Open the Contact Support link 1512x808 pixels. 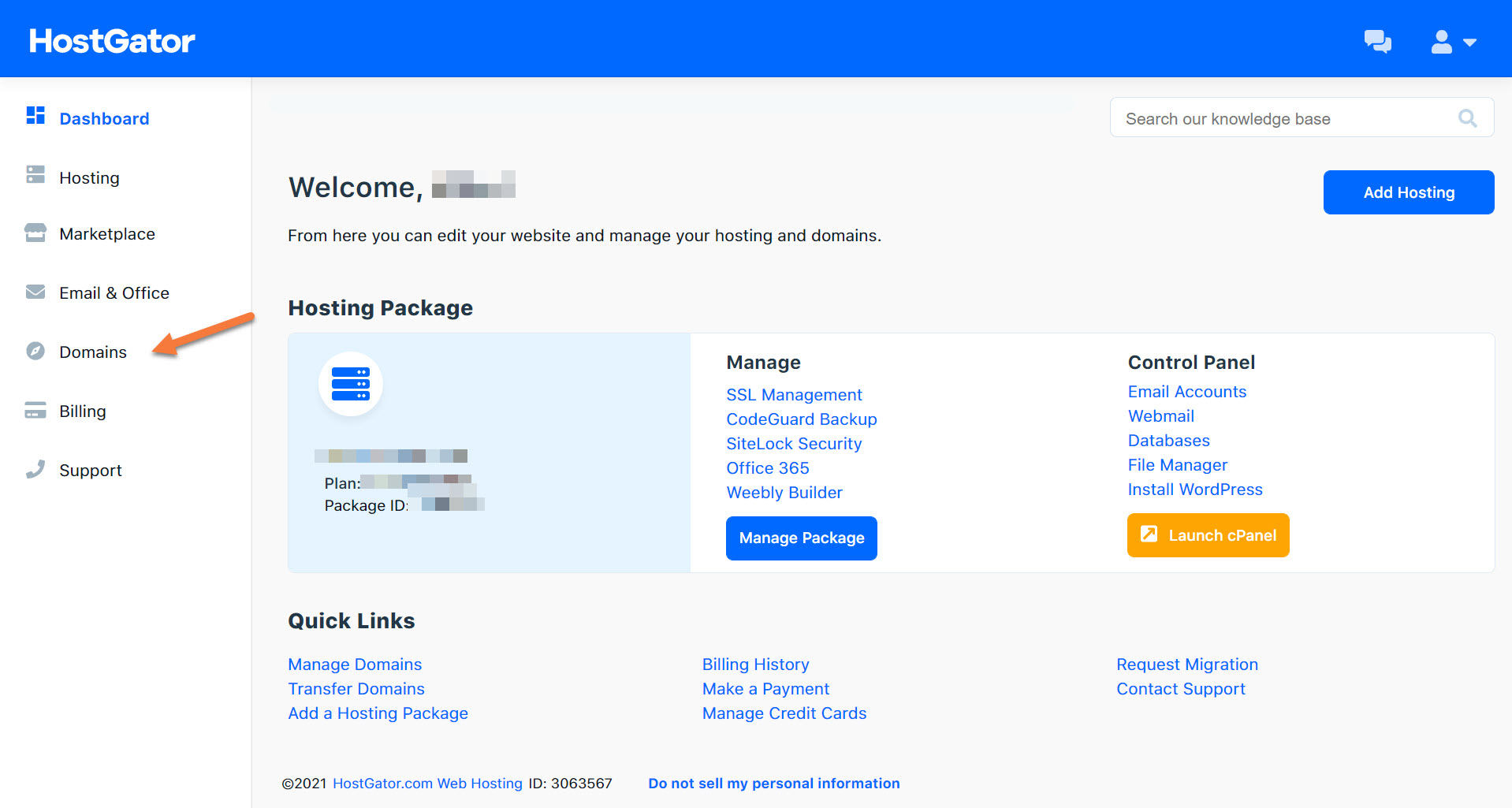click(1181, 689)
